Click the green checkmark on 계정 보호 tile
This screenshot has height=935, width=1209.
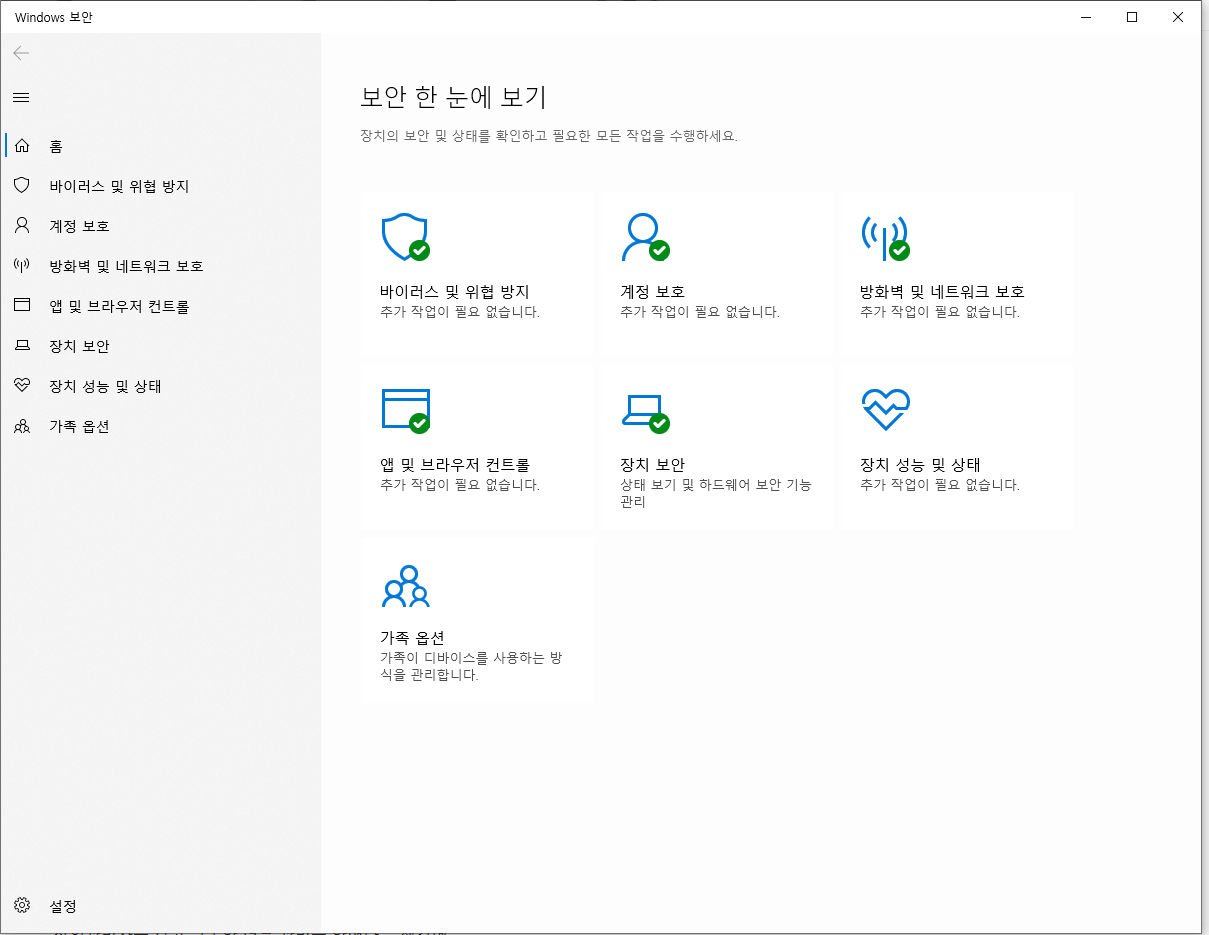coord(660,250)
